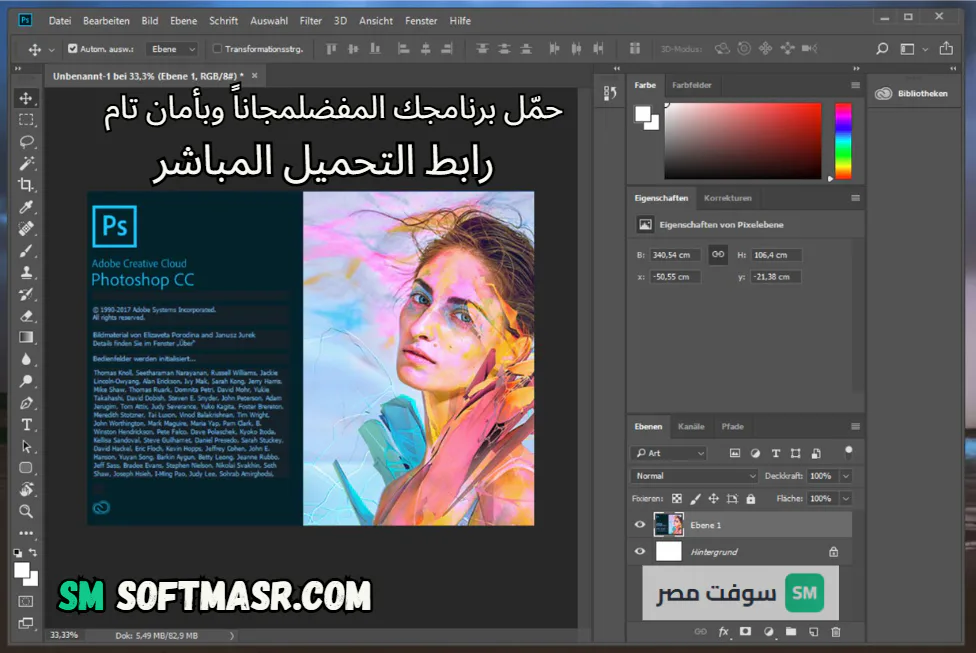Select the Rectangle shape tool
Image resolution: width=976 pixels, height=653 pixels.
click(26, 467)
